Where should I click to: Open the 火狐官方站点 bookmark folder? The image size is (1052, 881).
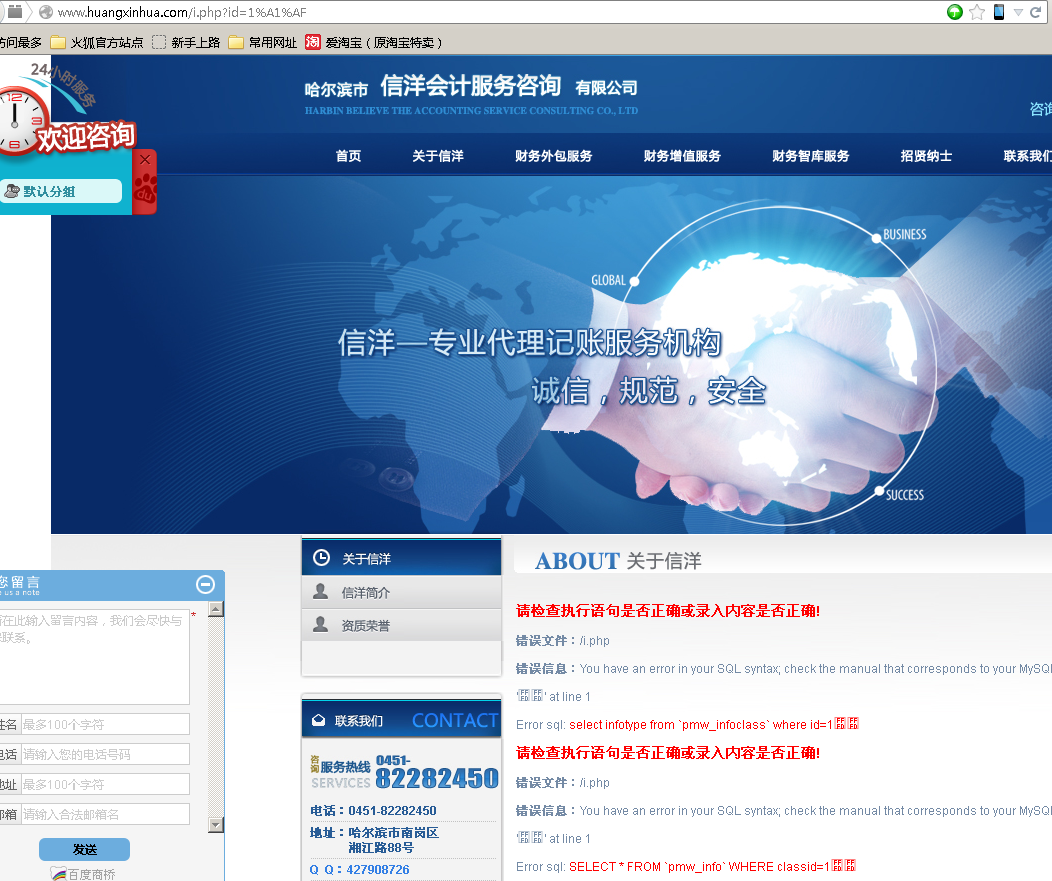point(97,42)
